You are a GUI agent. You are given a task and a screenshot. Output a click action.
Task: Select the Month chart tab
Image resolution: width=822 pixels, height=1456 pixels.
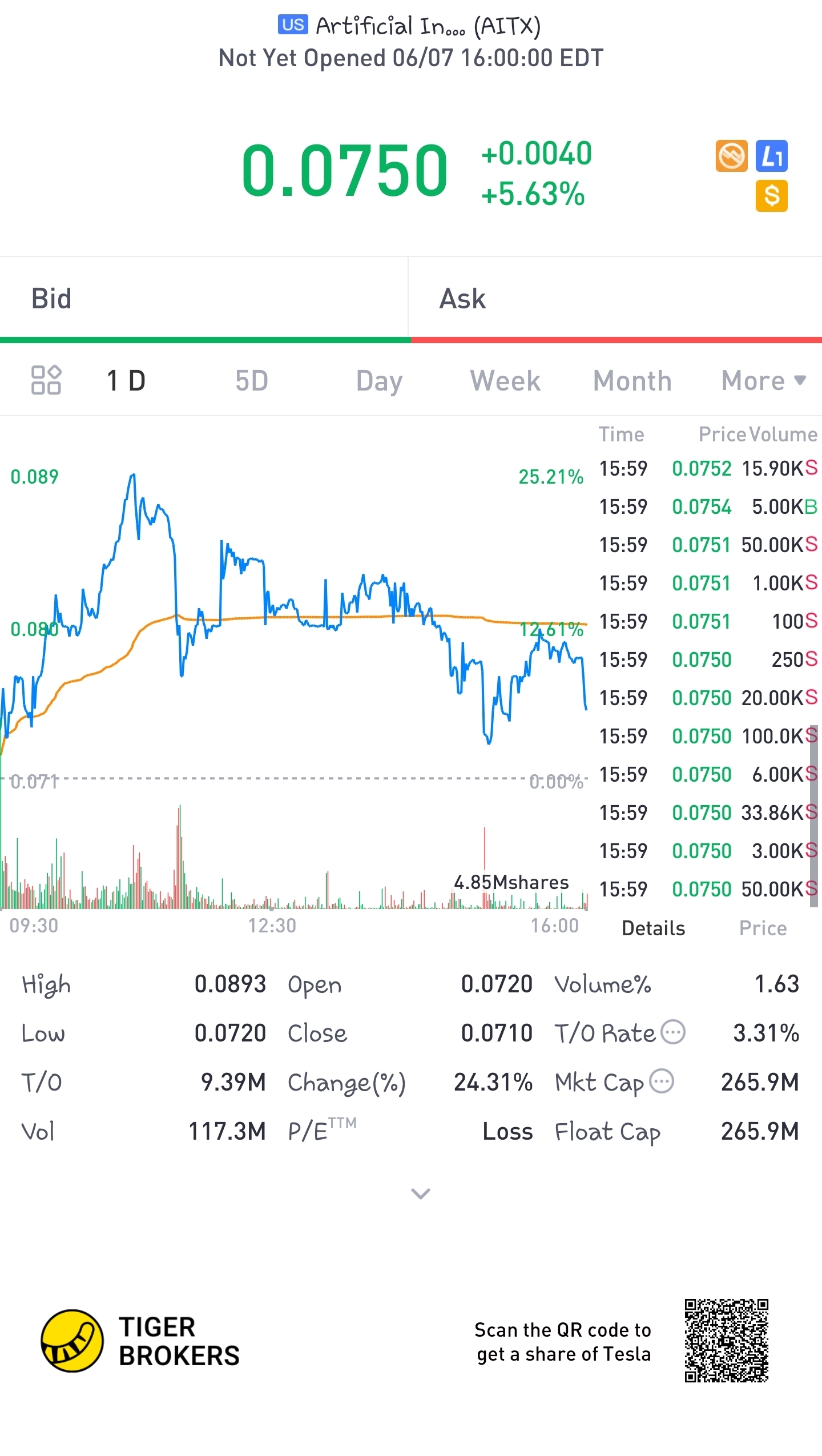(x=632, y=381)
